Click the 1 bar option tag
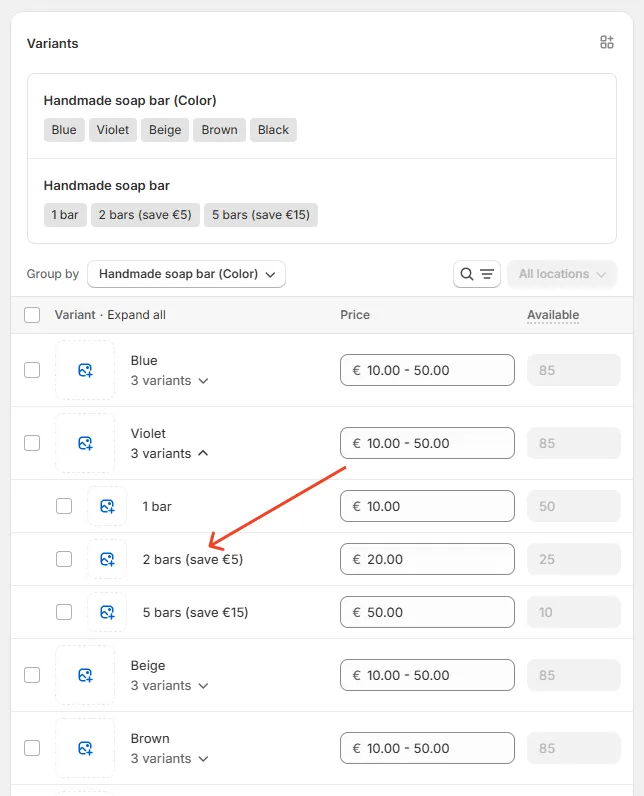 tap(65, 215)
